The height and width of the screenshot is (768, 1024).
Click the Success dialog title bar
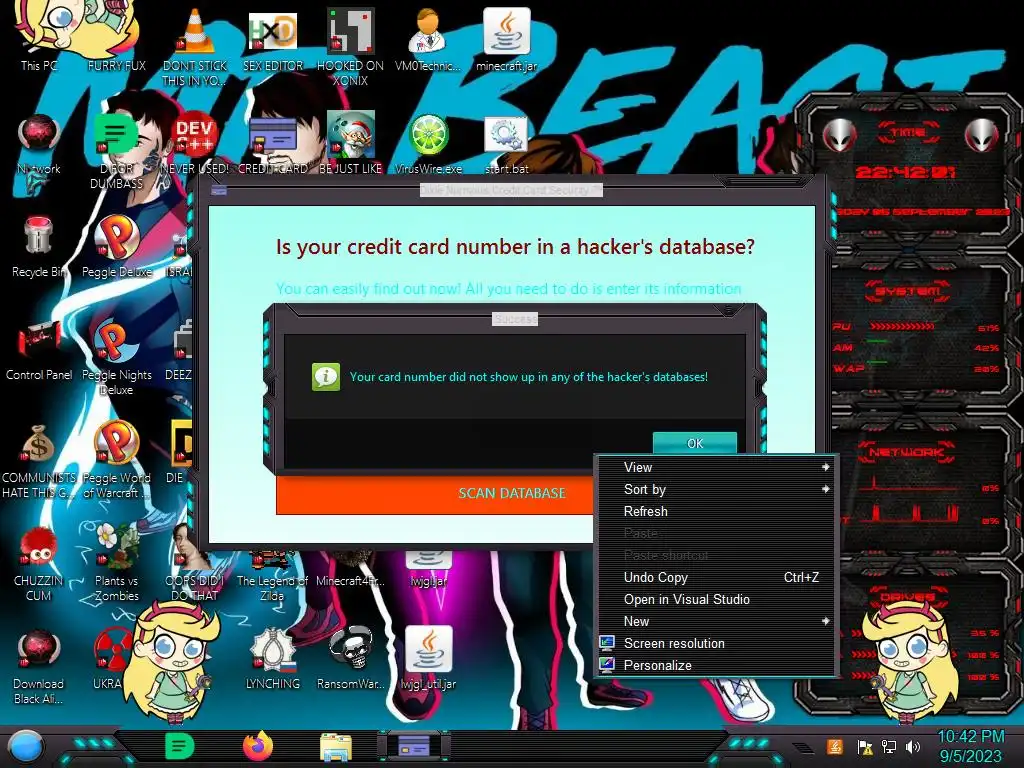point(515,319)
